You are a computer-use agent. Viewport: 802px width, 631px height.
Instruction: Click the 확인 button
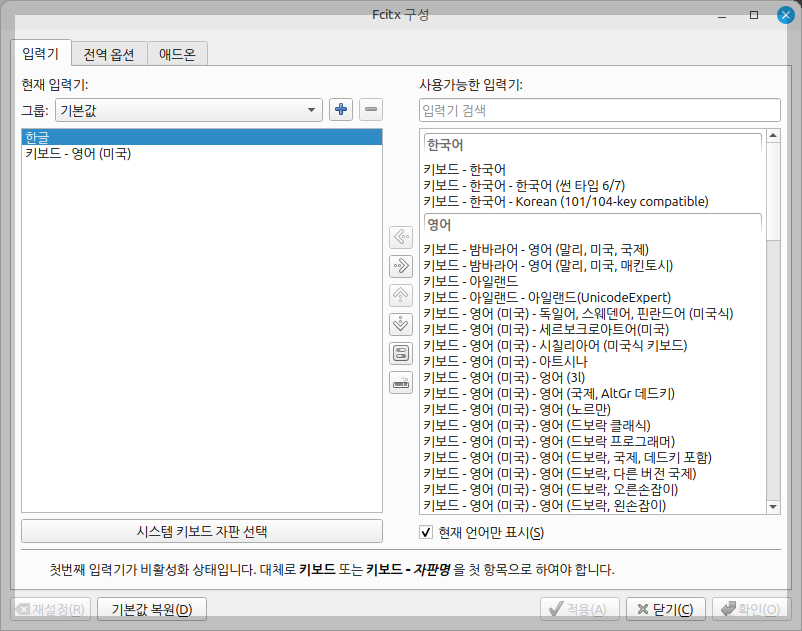(x=751, y=609)
